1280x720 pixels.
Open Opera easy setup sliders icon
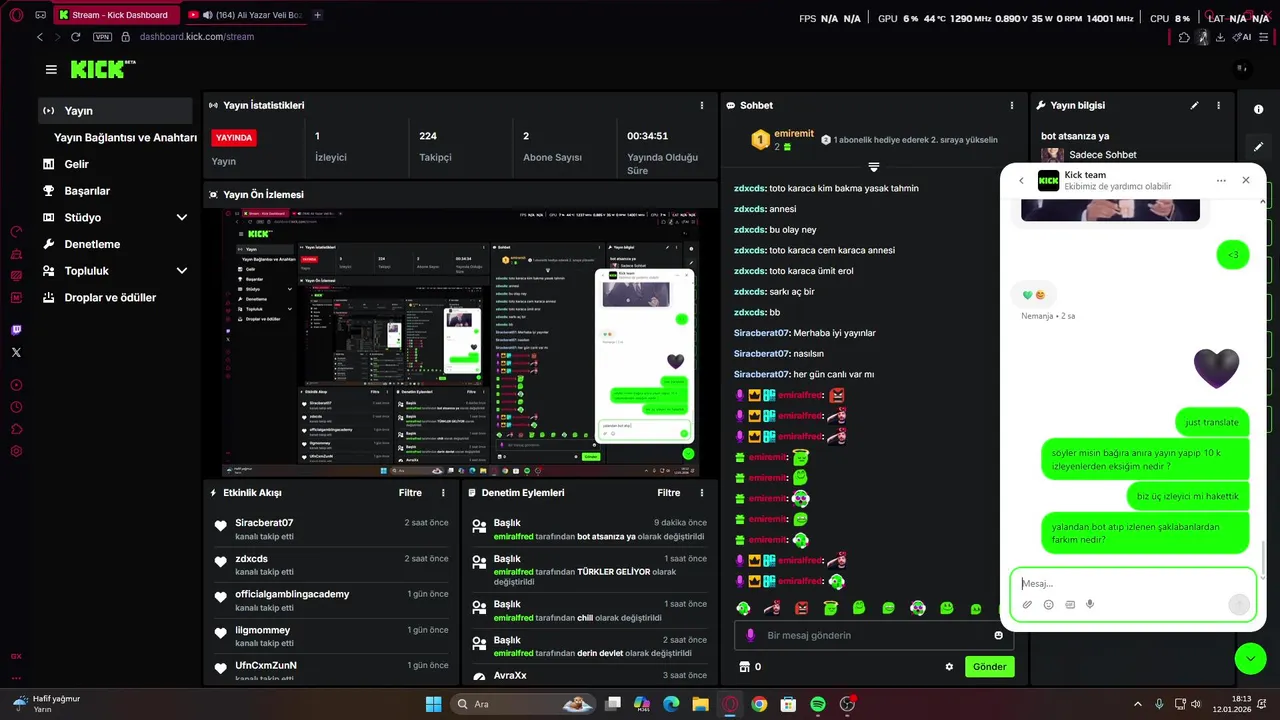(x=1265, y=37)
